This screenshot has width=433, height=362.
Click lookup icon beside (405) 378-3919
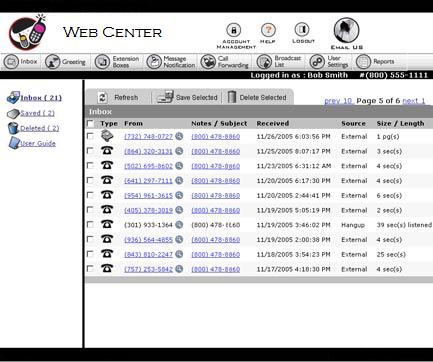pos(179,210)
